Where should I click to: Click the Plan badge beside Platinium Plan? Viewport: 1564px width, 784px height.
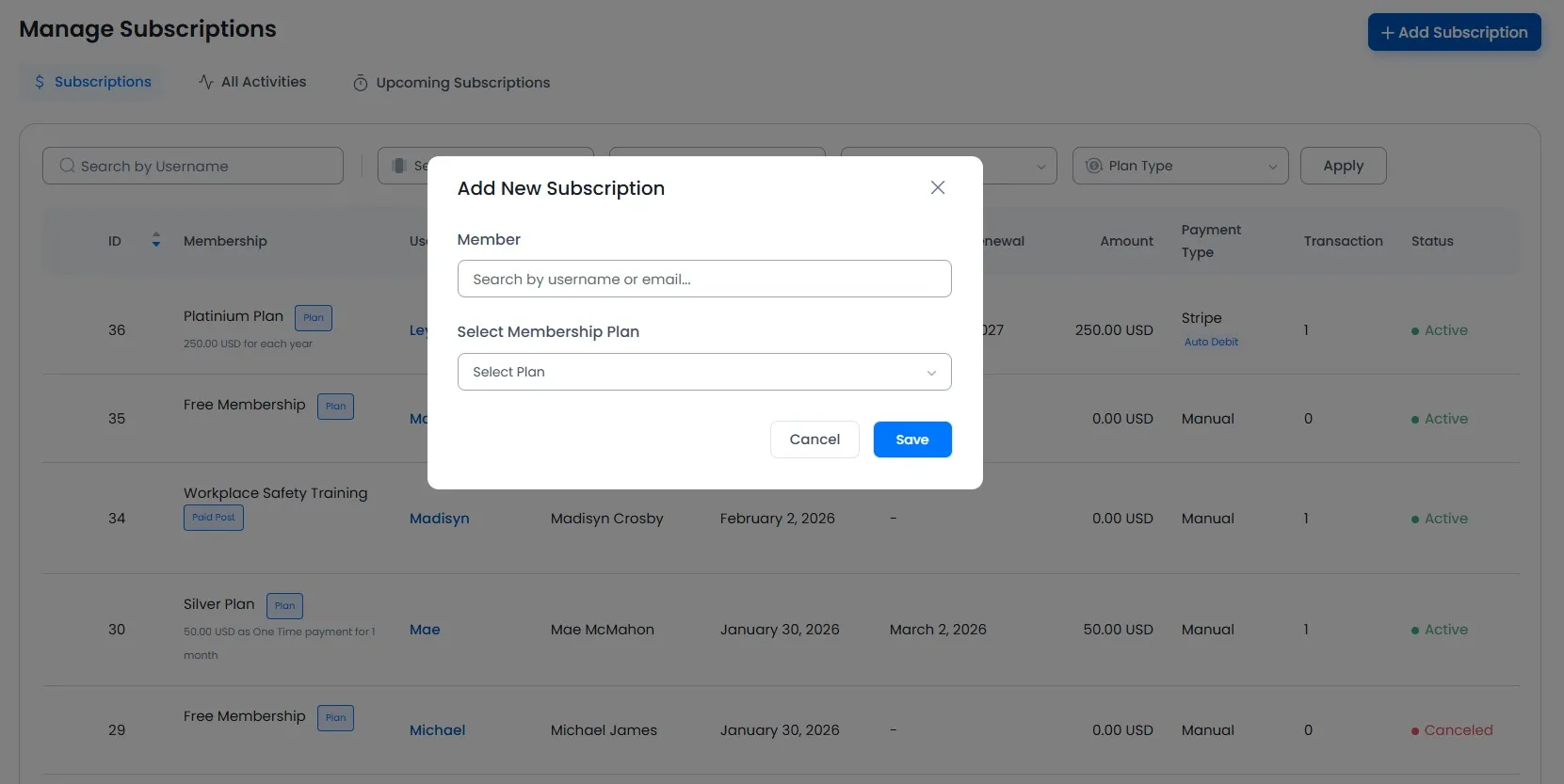[x=314, y=317]
